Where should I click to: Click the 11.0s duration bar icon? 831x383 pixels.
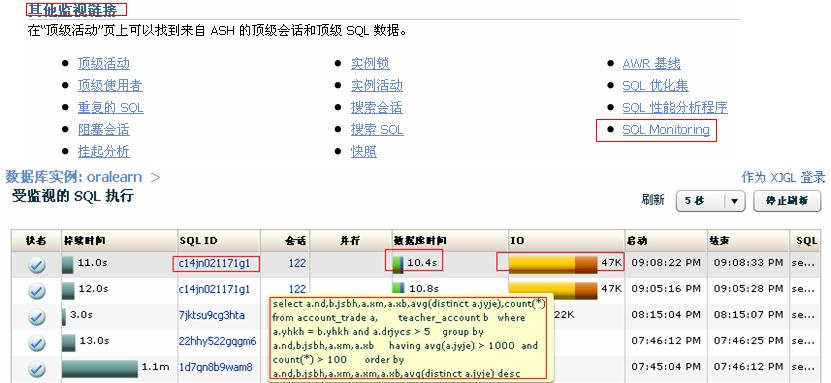[68, 264]
